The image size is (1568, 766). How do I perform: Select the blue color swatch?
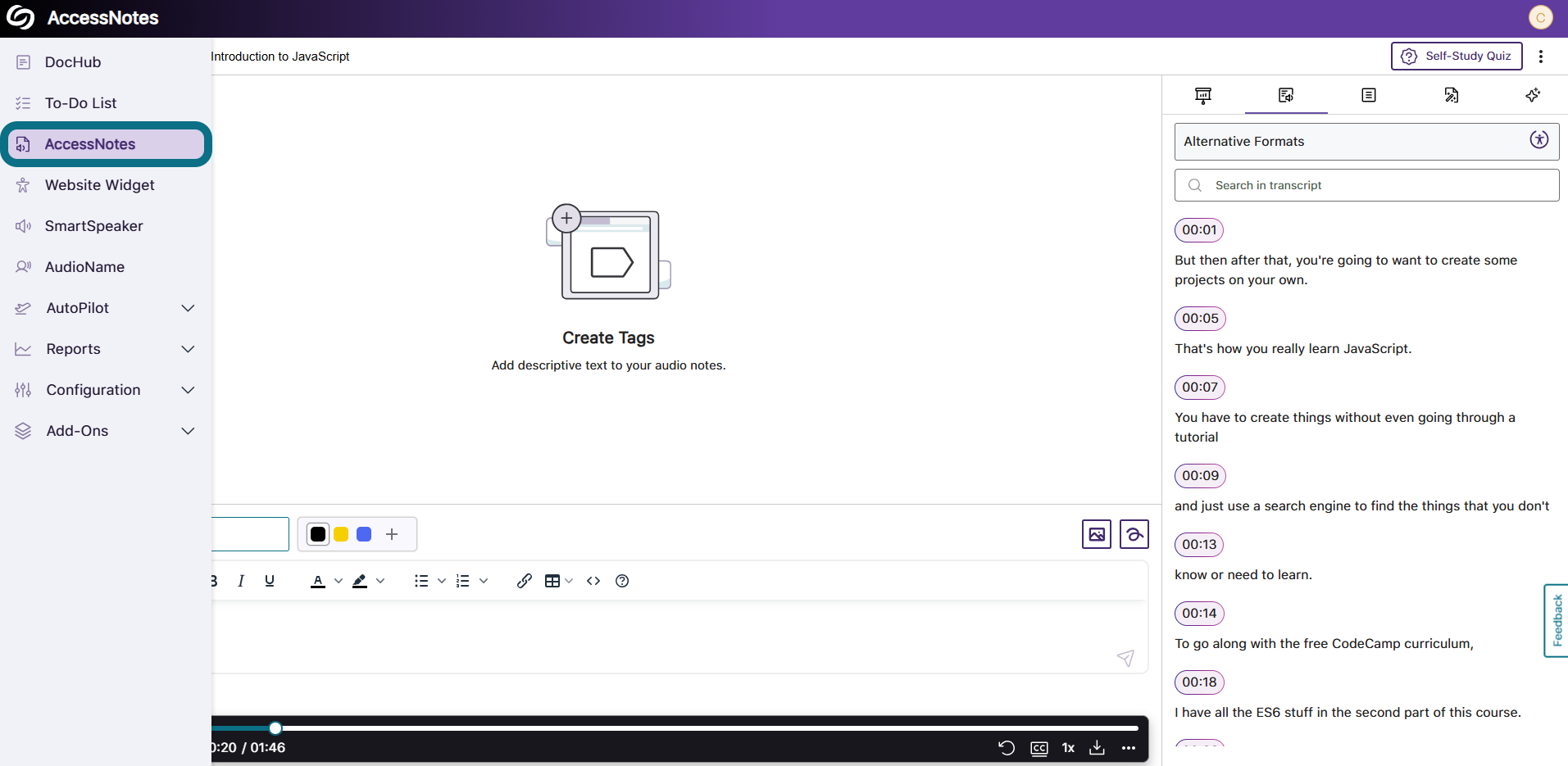tap(364, 534)
